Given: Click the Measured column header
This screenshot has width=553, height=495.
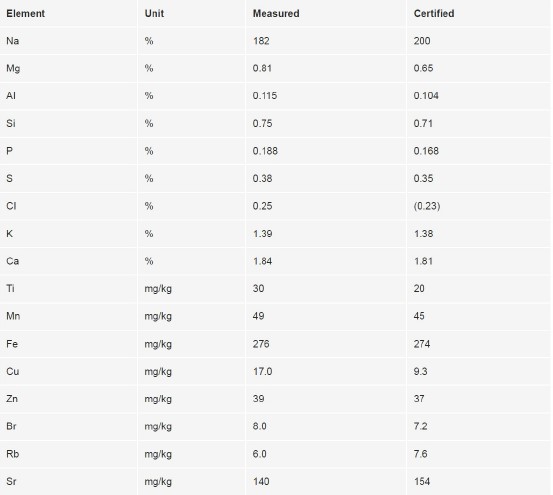Looking at the screenshot, I should (276, 13).
